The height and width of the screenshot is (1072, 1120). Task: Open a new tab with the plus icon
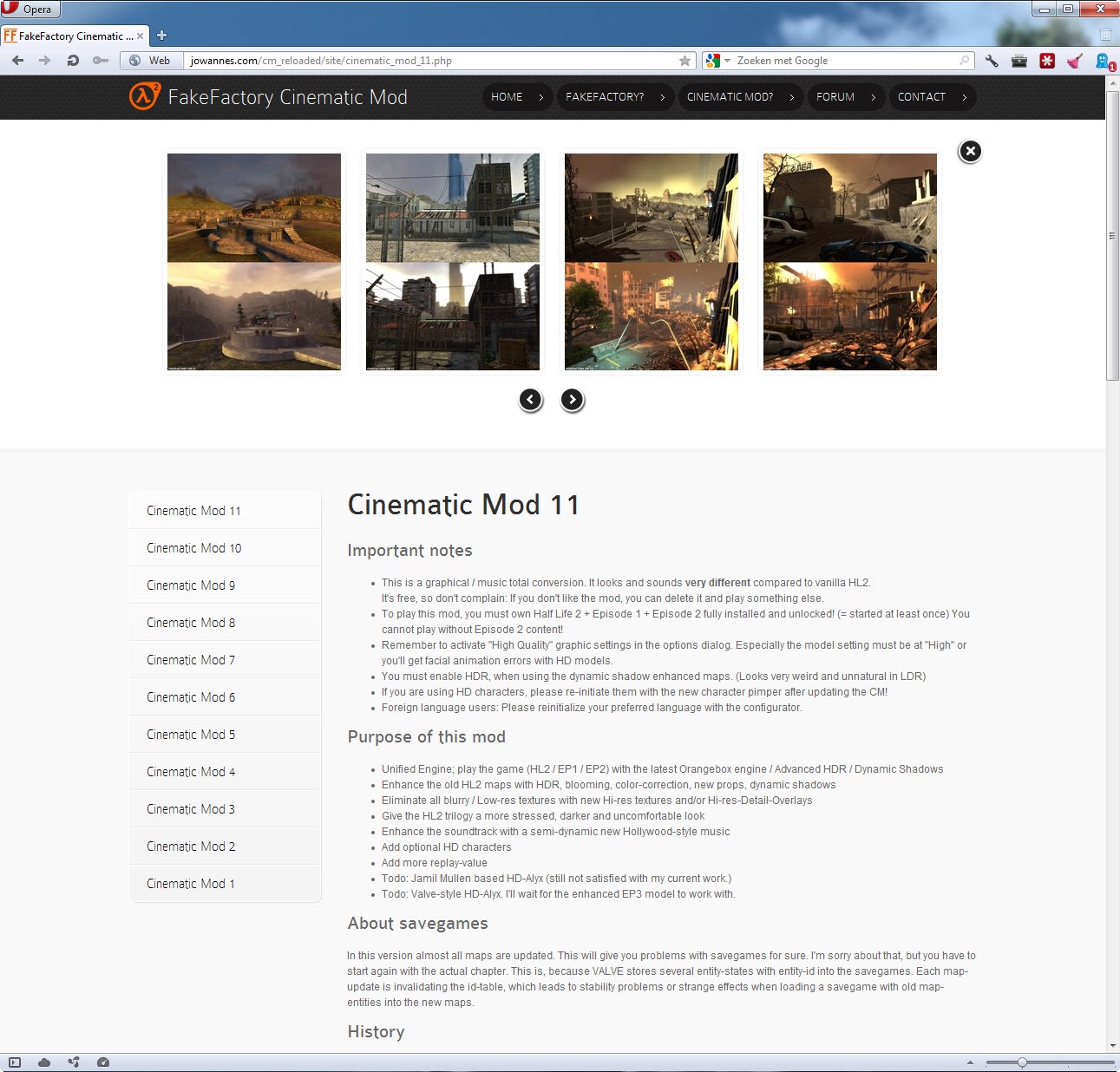click(161, 36)
